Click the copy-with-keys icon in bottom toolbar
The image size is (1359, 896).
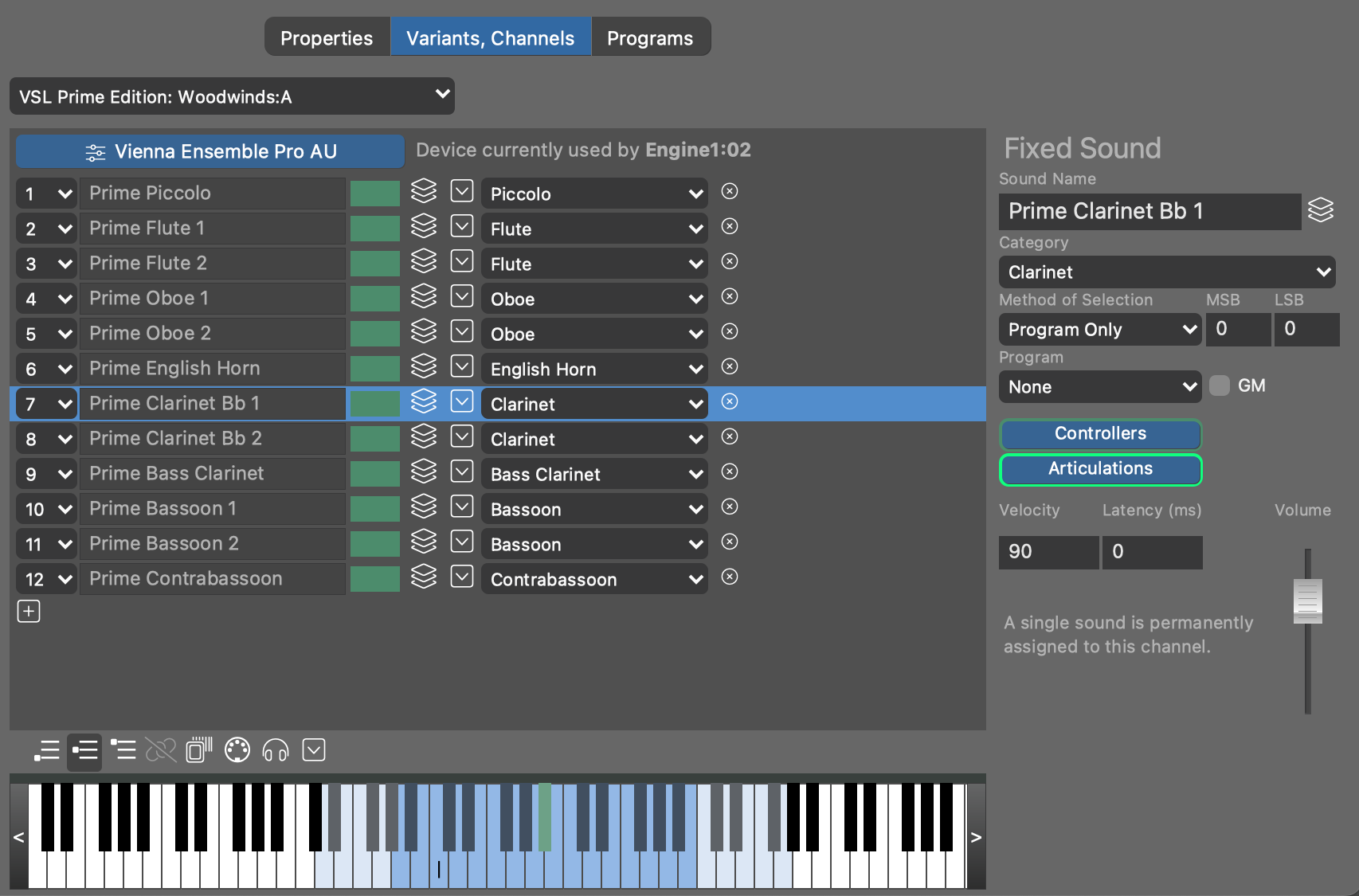(x=199, y=750)
